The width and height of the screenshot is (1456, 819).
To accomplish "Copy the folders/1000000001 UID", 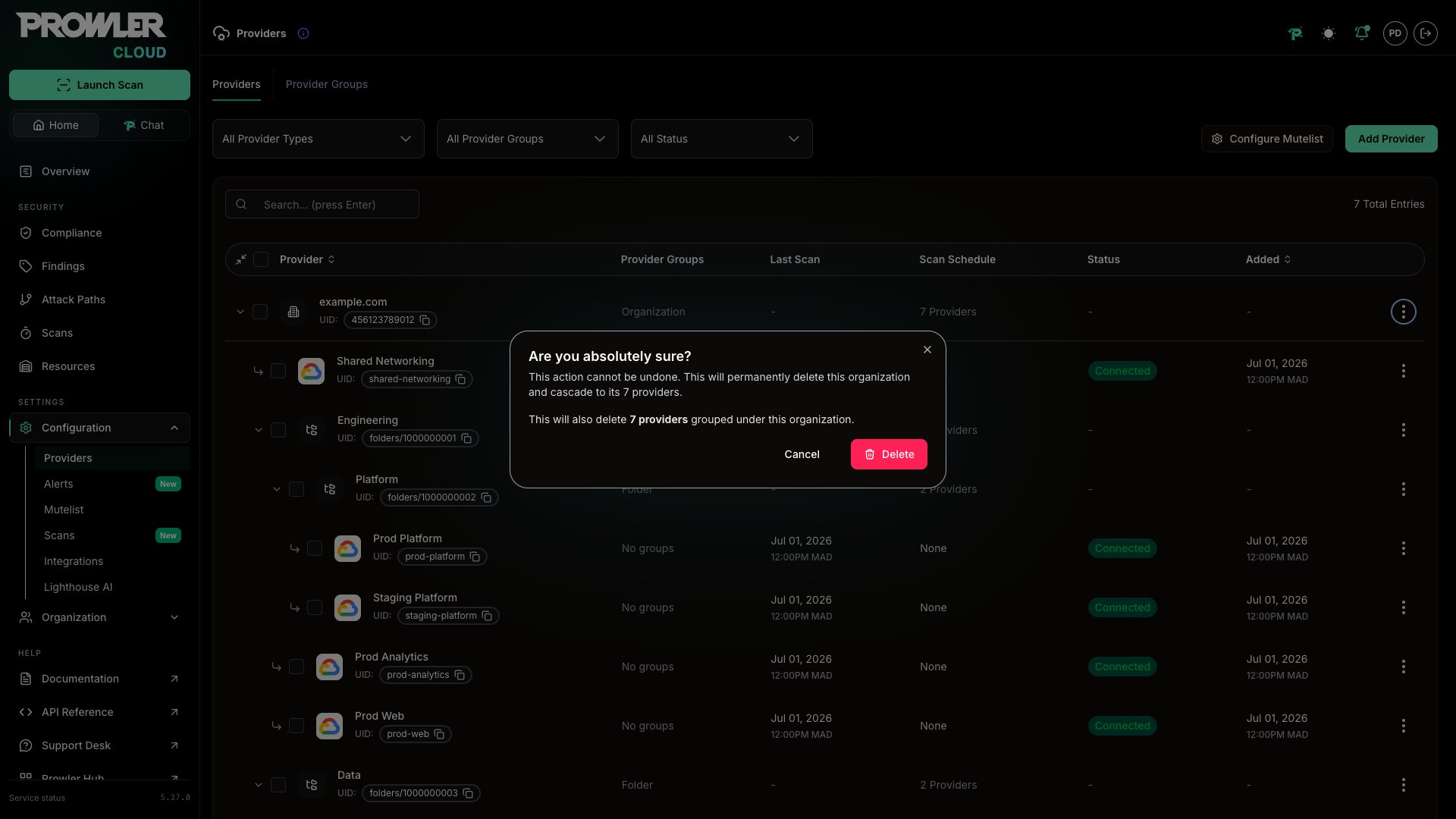I will [x=466, y=438].
